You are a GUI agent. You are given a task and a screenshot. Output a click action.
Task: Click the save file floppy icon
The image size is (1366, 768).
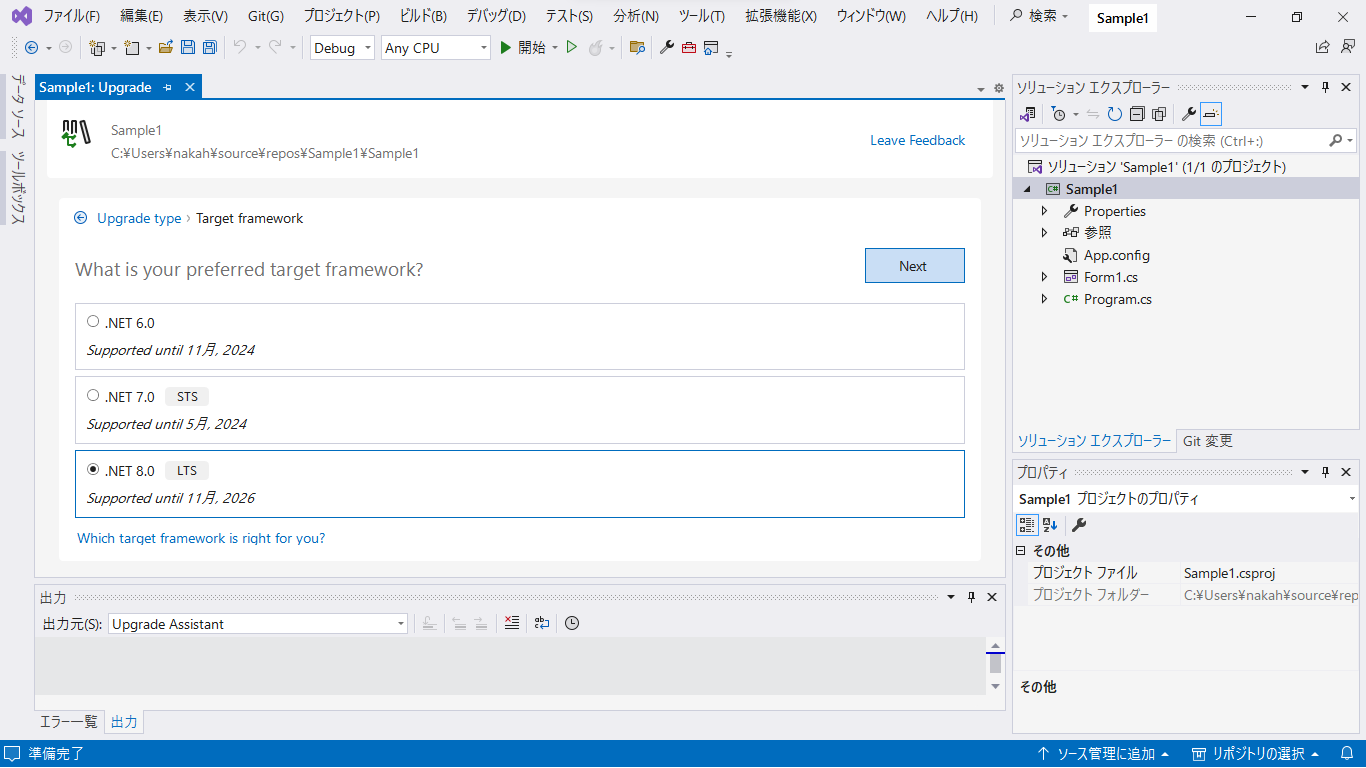188,47
